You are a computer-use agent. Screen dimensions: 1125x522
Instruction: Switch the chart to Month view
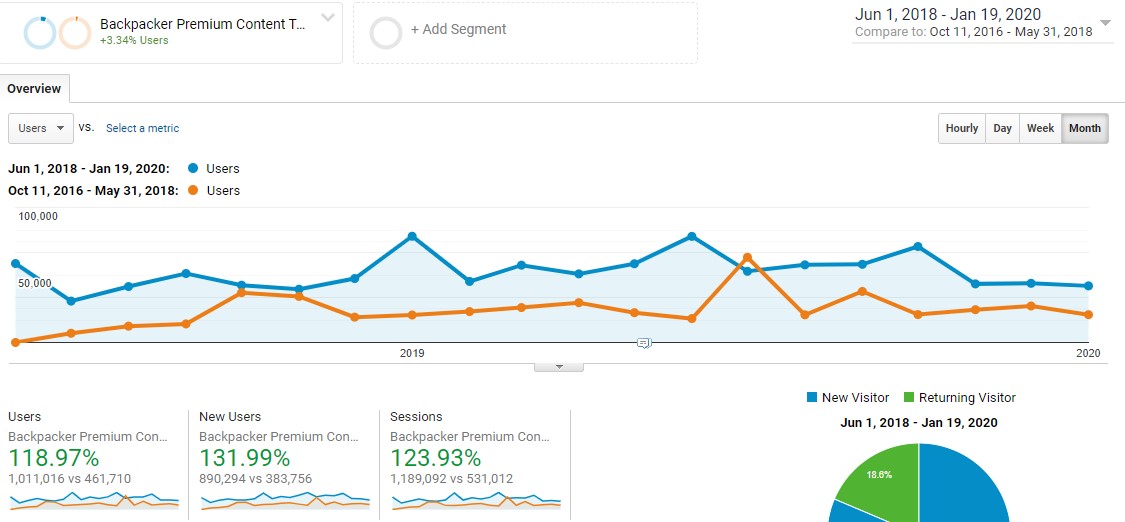(1084, 128)
